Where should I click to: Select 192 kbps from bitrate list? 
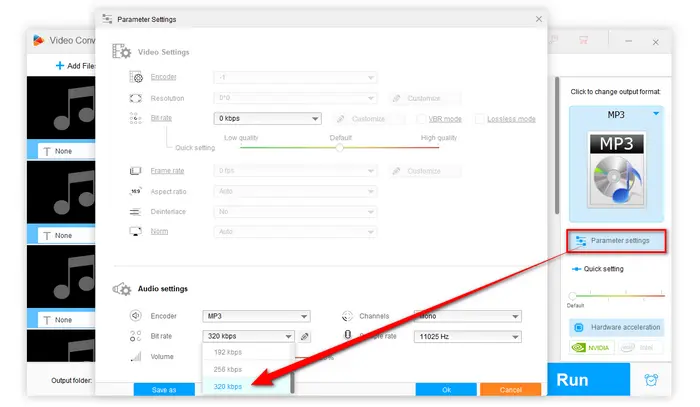pyautogui.click(x=246, y=352)
